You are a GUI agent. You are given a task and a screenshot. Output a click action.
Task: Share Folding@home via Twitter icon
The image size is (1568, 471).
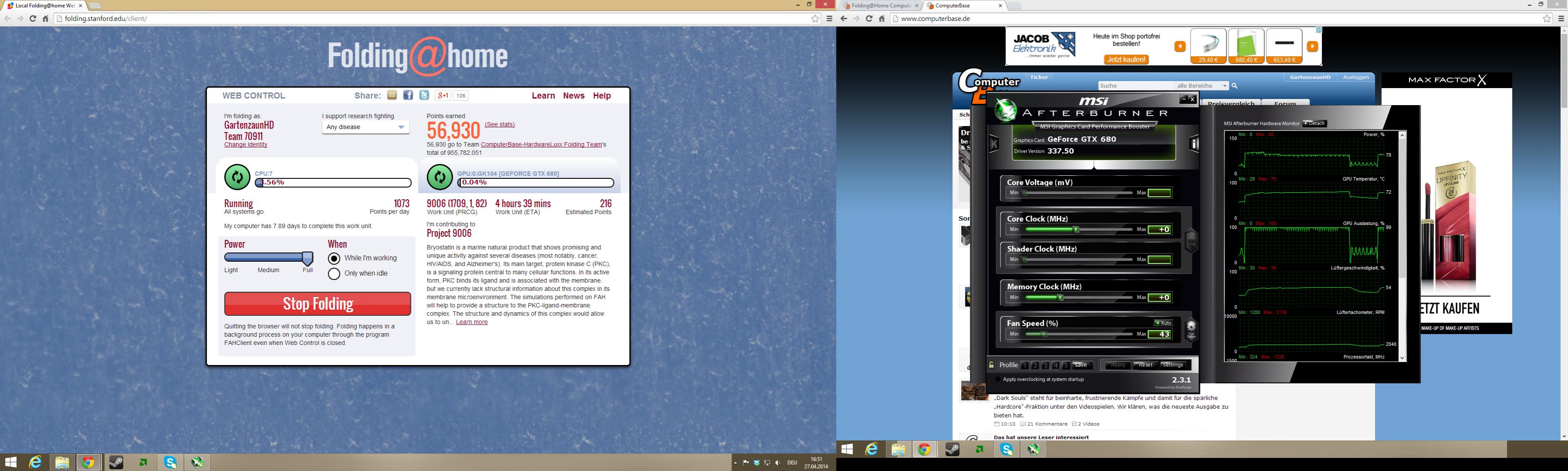tap(424, 95)
